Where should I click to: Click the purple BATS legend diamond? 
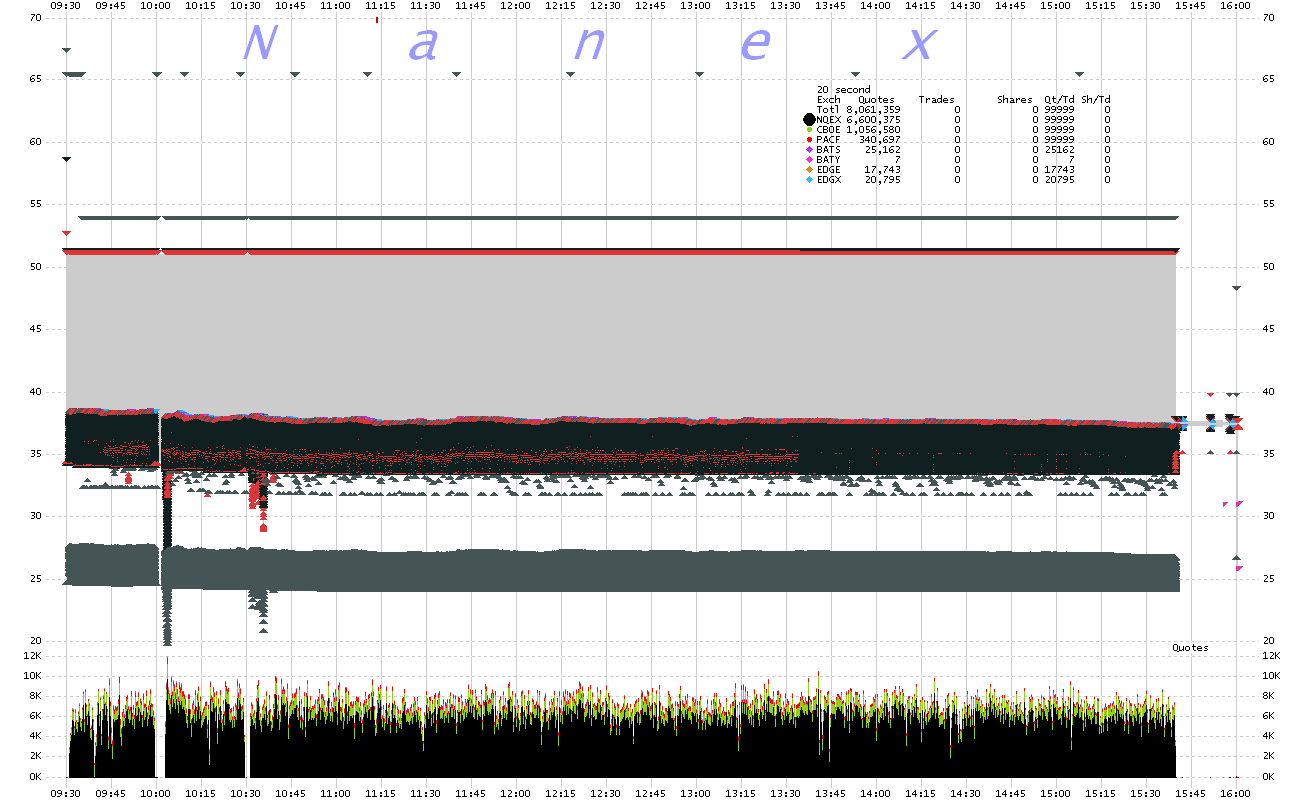tap(809, 150)
